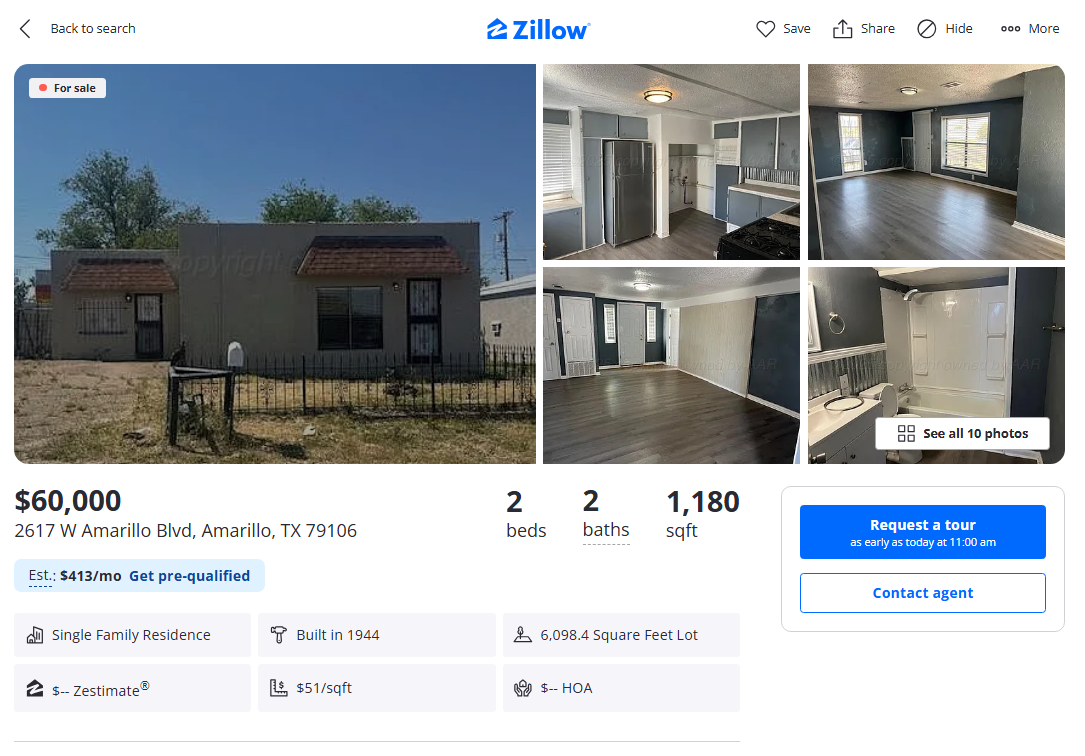Screen dimensions: 1085x756
Task: Click See all 10 photos button
Action: [963, 434]
